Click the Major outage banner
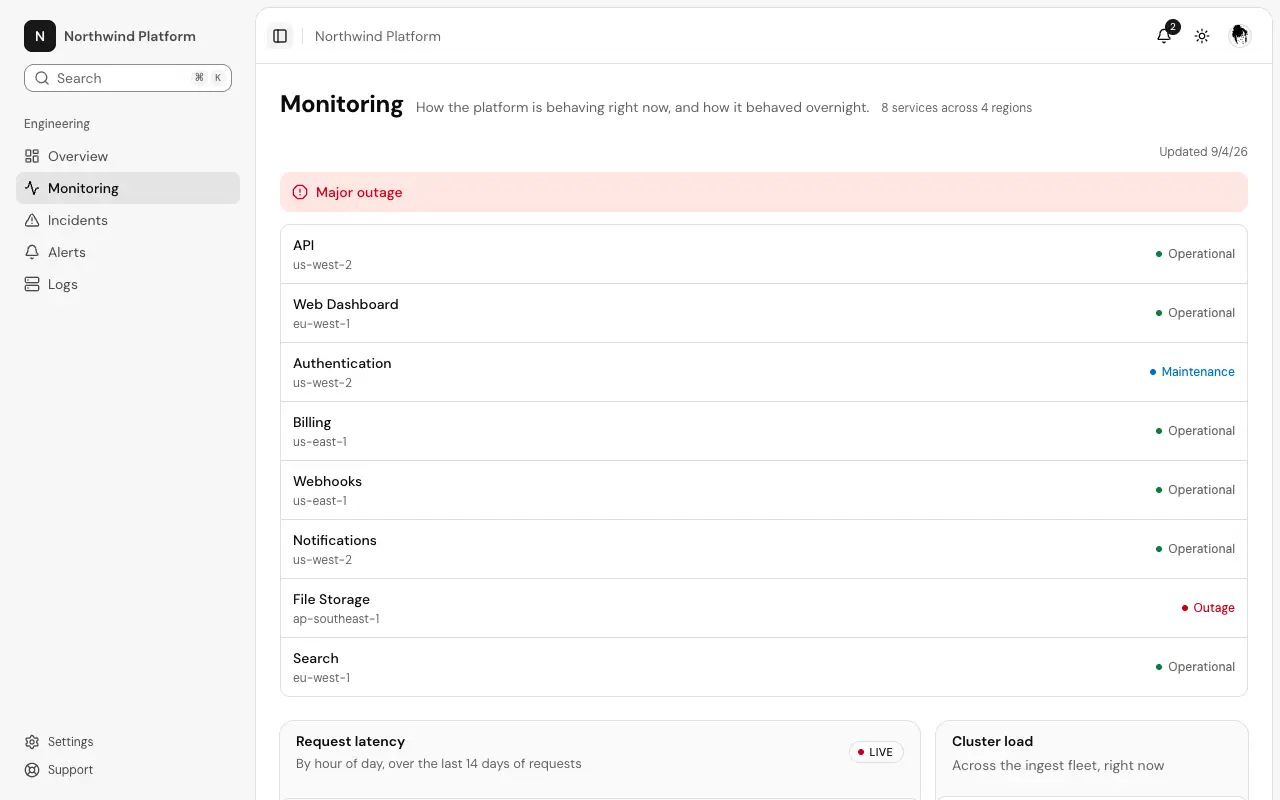 764,192
